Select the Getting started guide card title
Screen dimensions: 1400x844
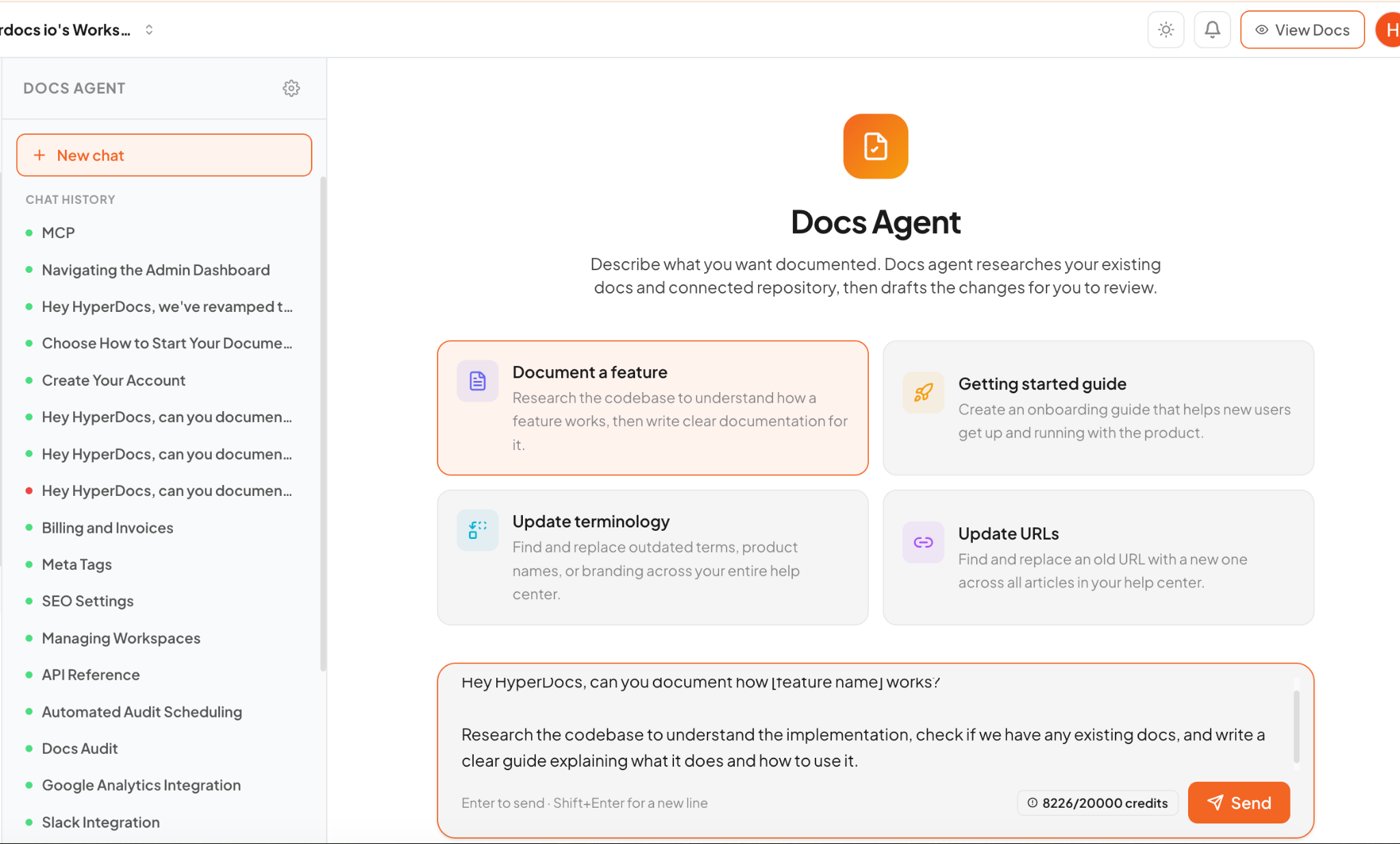point(1042,384)
